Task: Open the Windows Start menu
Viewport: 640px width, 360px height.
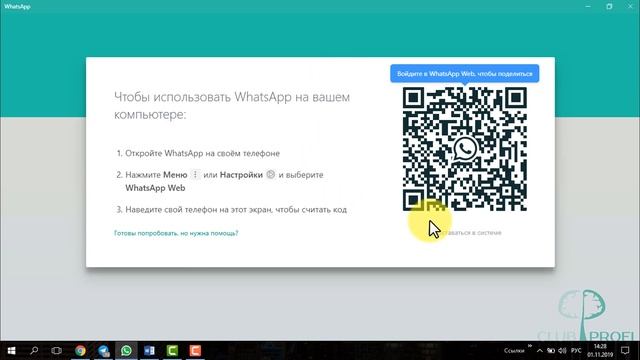Action: click(11, 351)
